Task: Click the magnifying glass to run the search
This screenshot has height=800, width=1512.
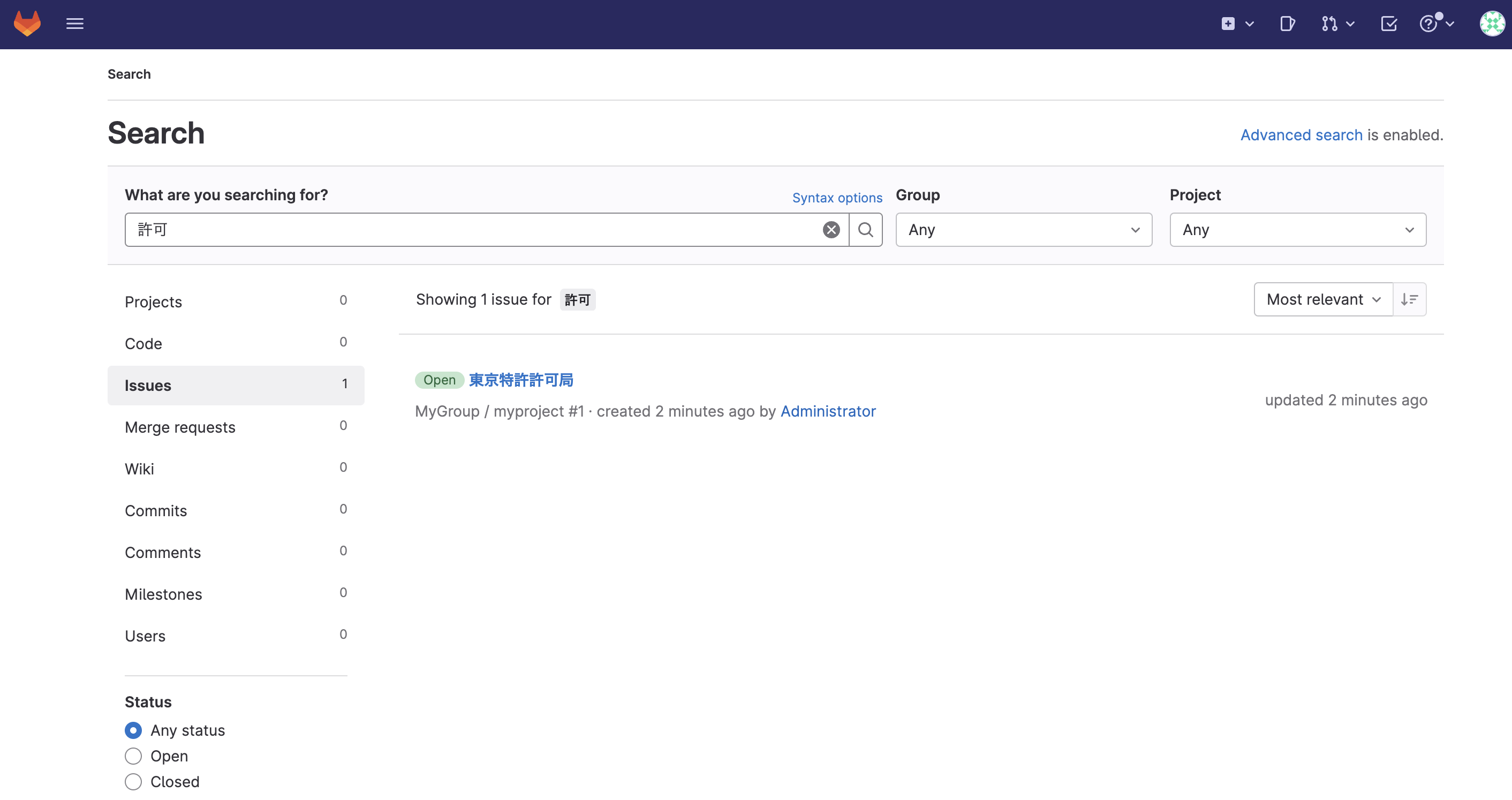Action: click(866, 230)
